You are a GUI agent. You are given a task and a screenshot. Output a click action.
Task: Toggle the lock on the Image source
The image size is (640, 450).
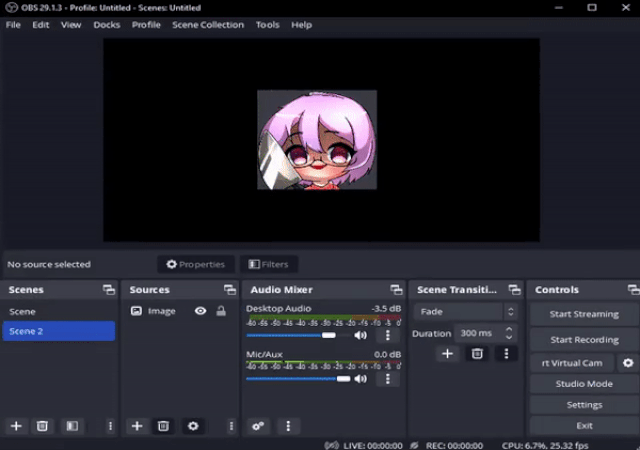(x=221, y=311)
